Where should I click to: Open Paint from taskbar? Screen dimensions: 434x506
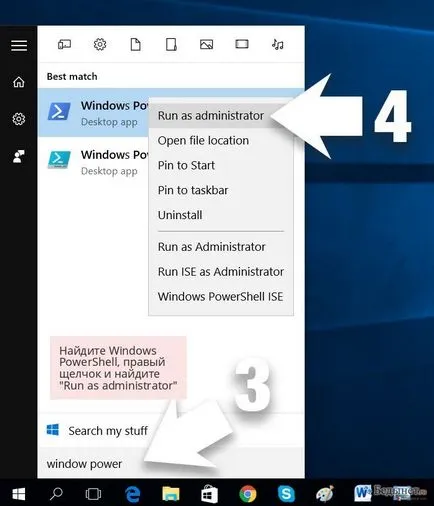[325, 494]
